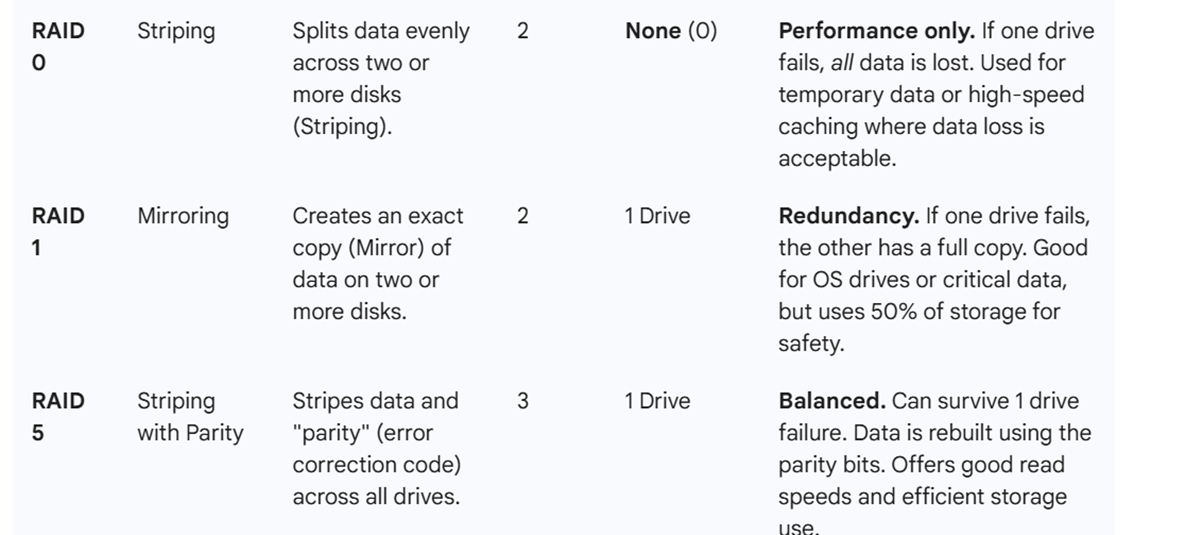
Task: Click the "Mirroring" cell
Action: point(183,216)
